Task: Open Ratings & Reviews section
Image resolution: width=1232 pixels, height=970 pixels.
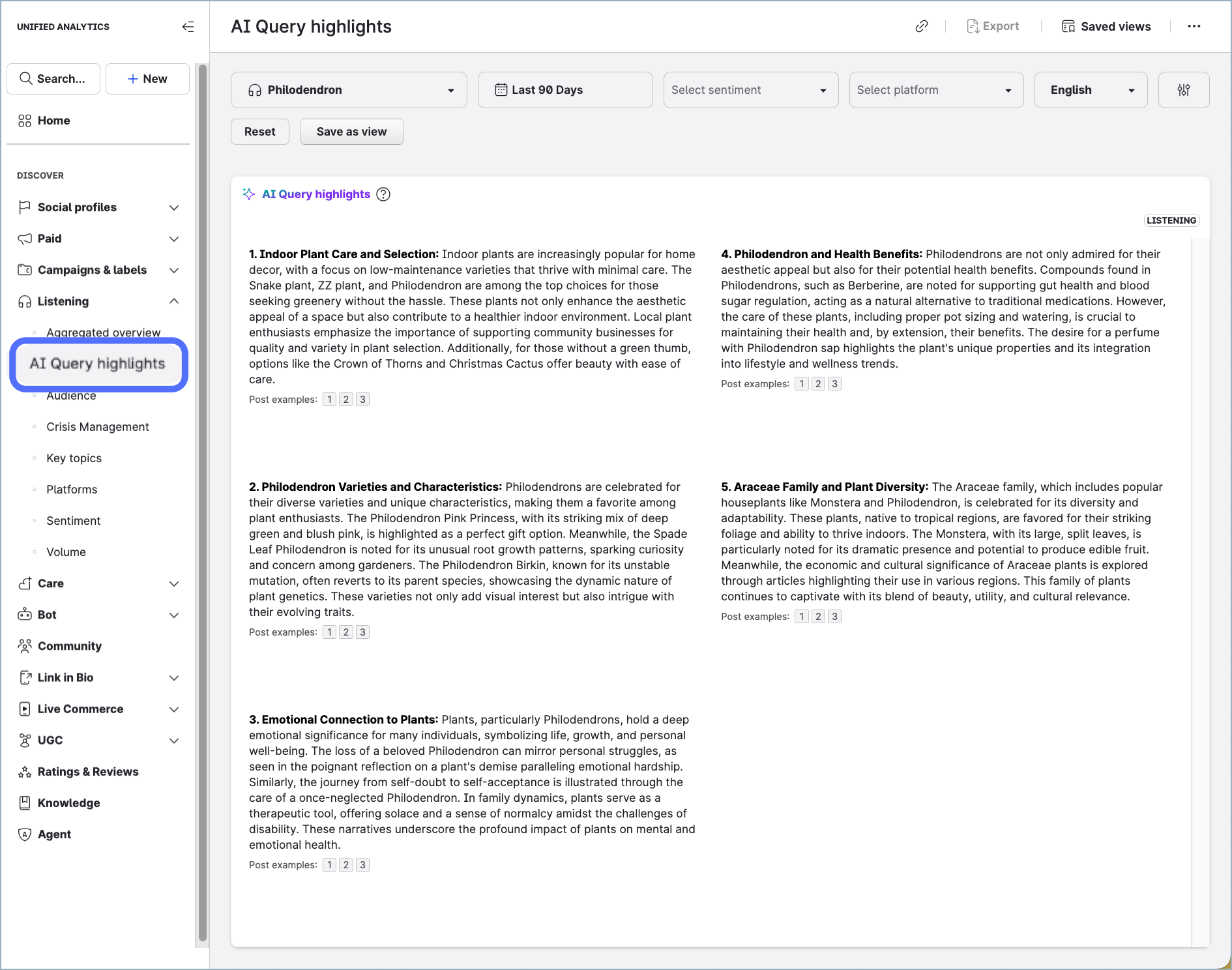Action: coord(88,772)
